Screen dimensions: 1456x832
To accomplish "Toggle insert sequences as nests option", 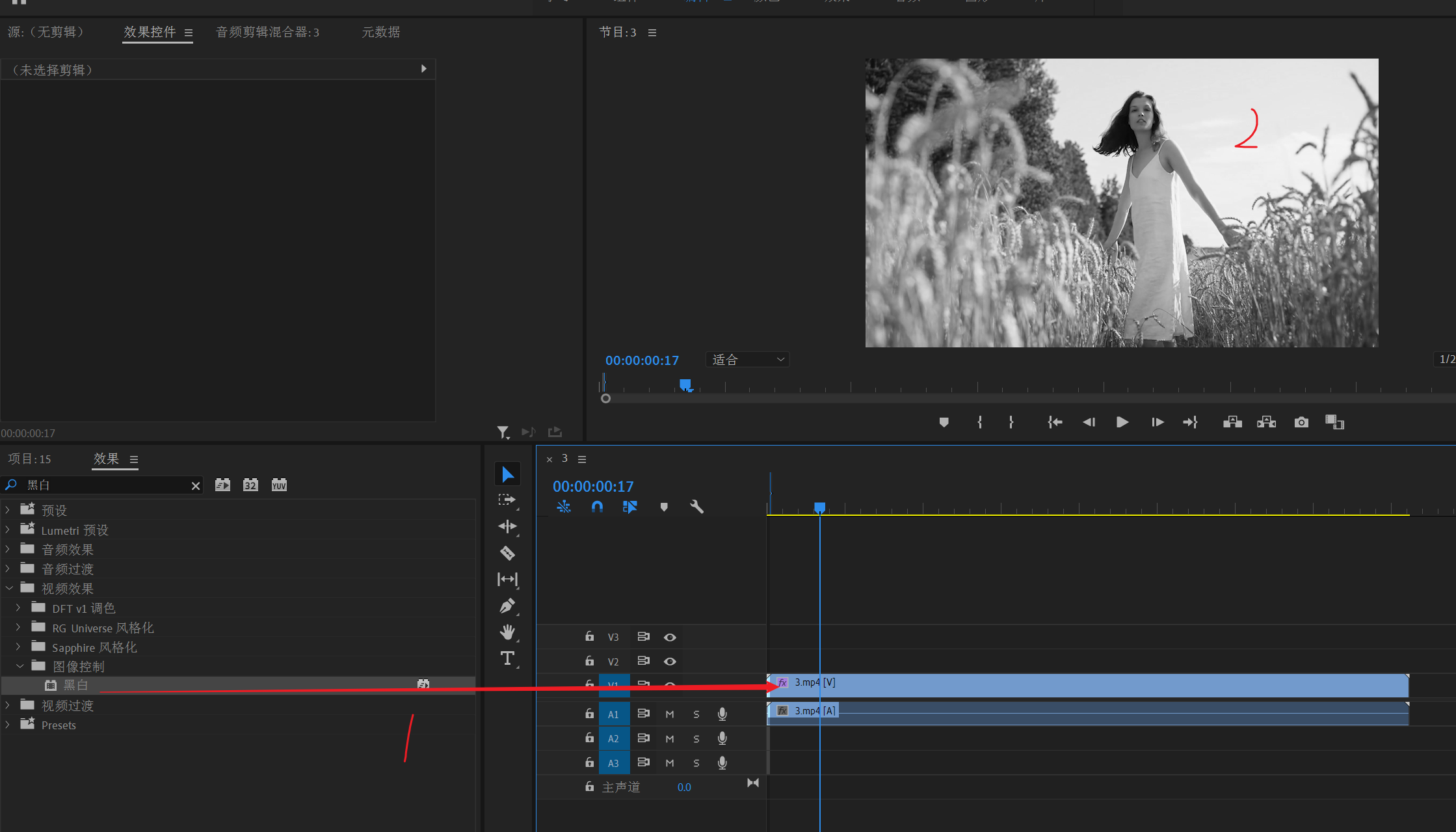I will tap(564, 507).
